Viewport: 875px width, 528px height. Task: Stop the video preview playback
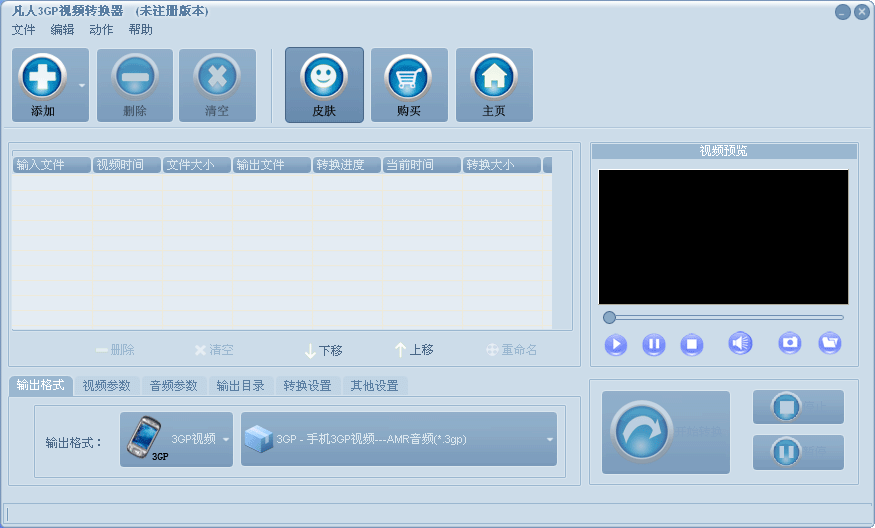691,345
